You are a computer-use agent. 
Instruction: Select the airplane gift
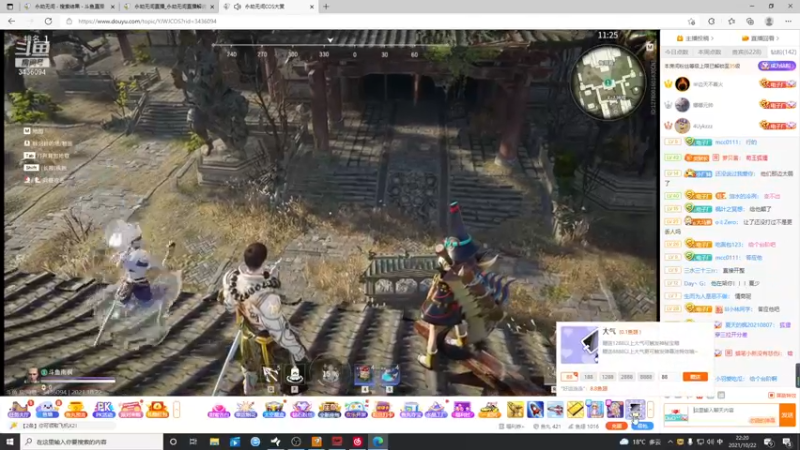555,409
